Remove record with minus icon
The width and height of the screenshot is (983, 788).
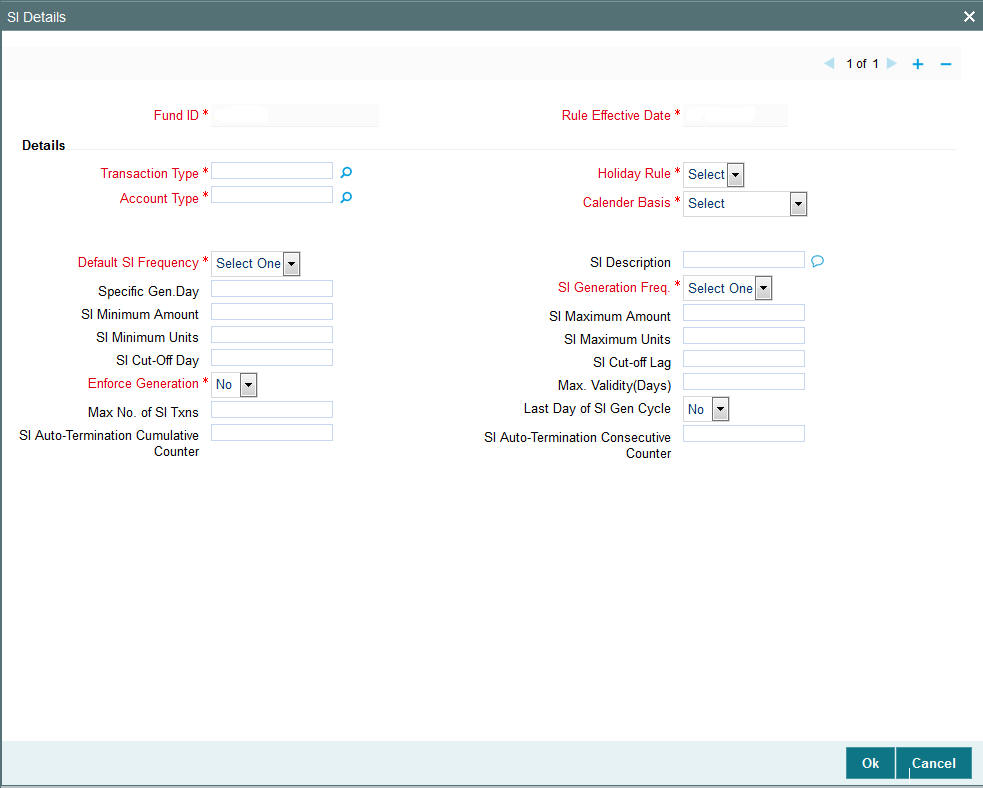coord(946,64)
